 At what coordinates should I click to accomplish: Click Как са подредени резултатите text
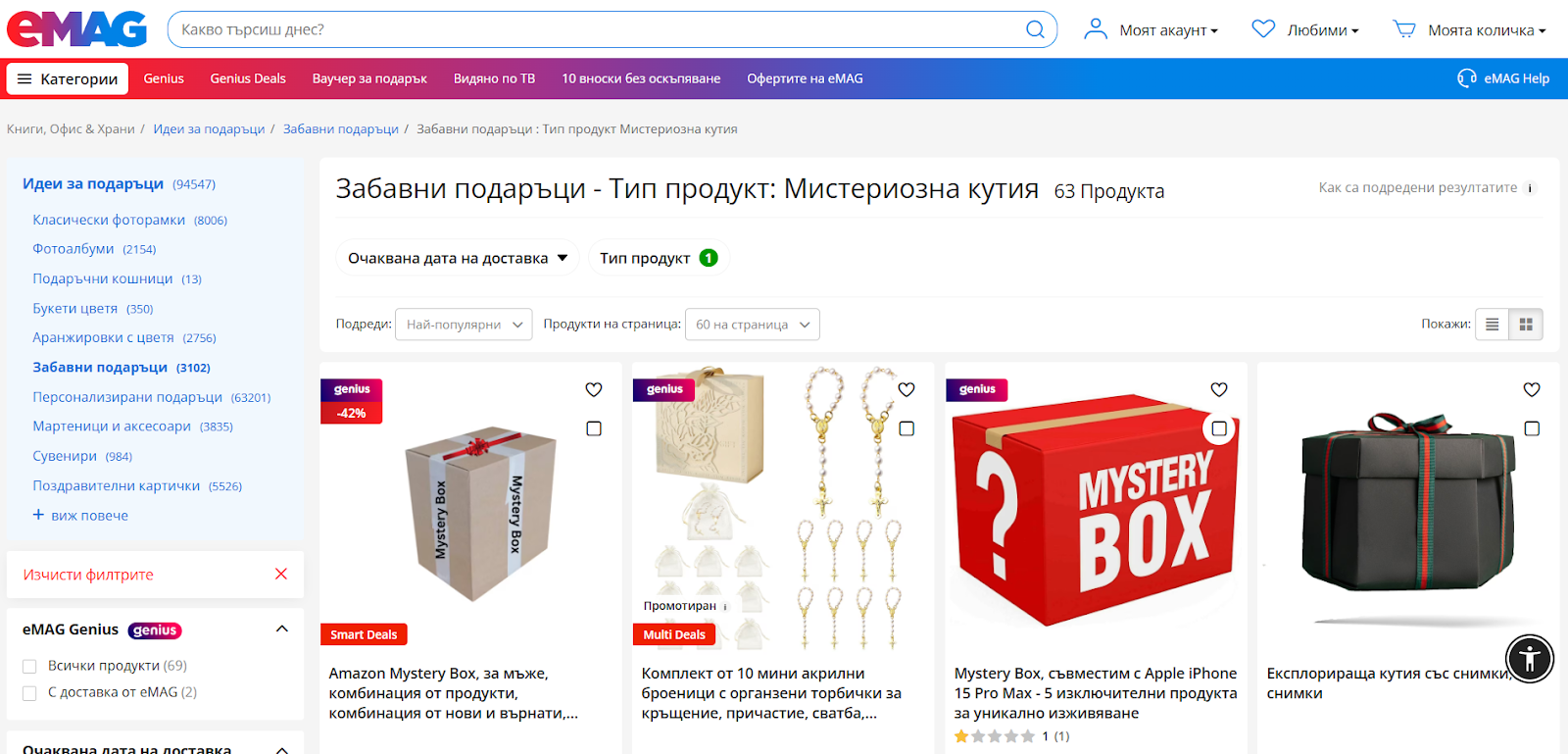coord(1418,187)
